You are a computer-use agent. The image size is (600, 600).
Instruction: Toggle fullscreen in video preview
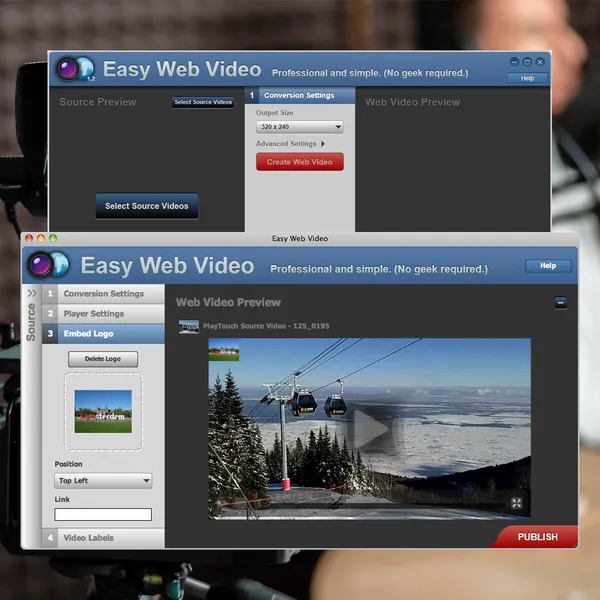coord(517,503)
